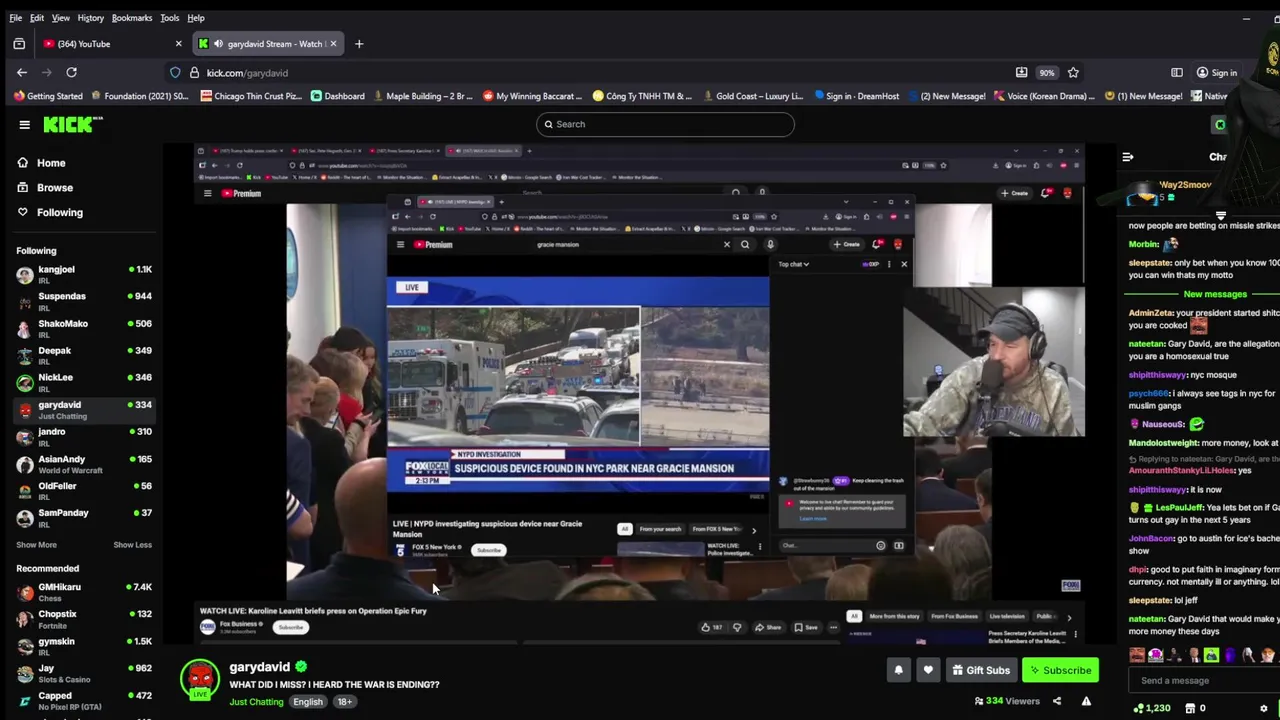
Task: Open OldFeller channel in Following list
Action: pos(84,491)
